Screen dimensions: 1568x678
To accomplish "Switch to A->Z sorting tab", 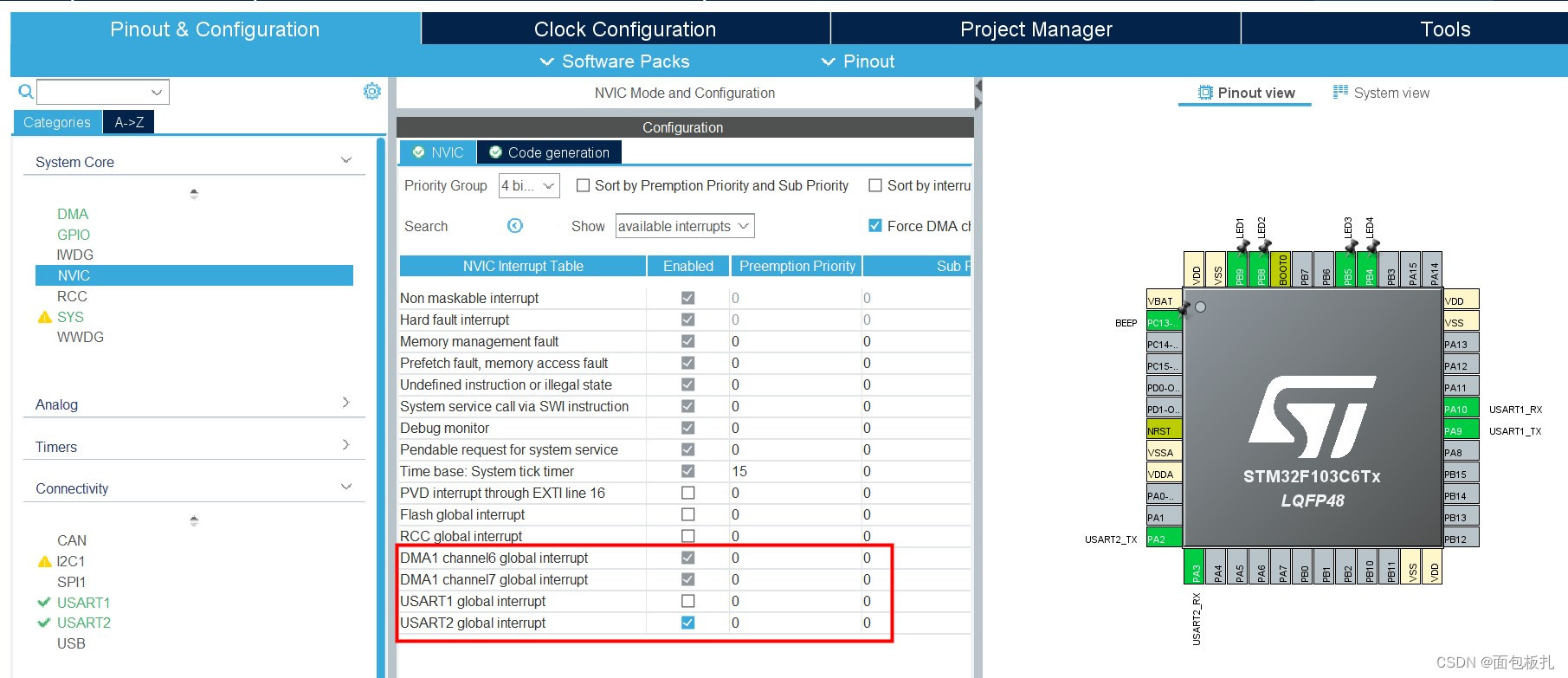I will click(129, 122).
